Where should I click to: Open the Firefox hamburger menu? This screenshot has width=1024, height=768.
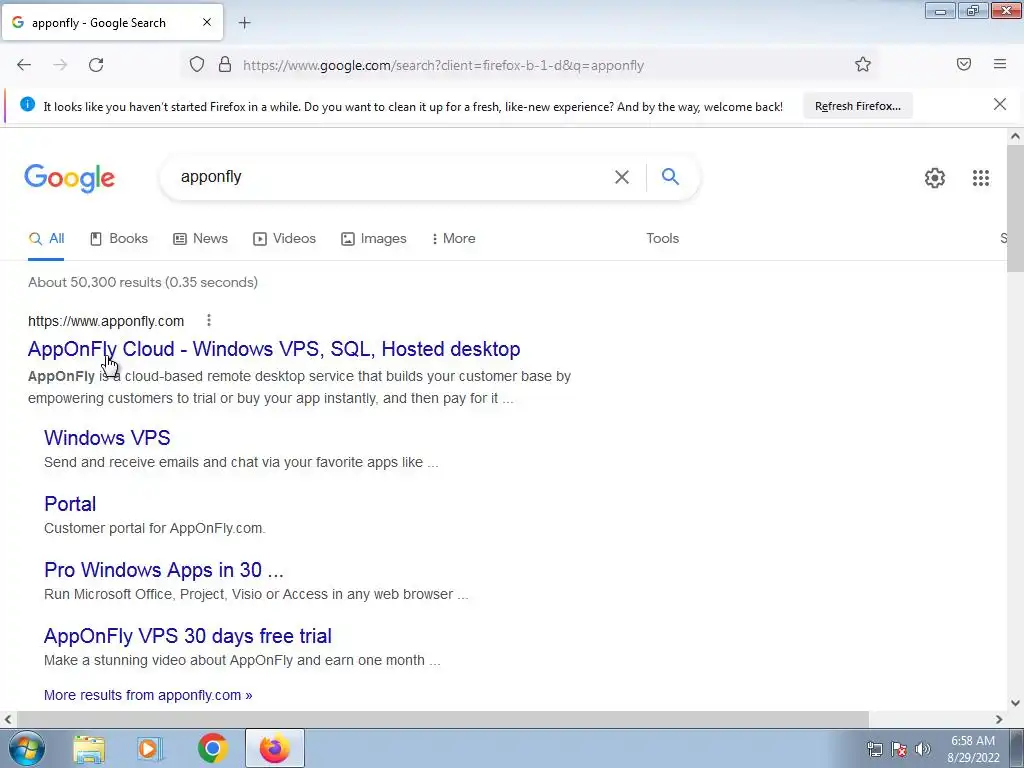(1000, 64)
